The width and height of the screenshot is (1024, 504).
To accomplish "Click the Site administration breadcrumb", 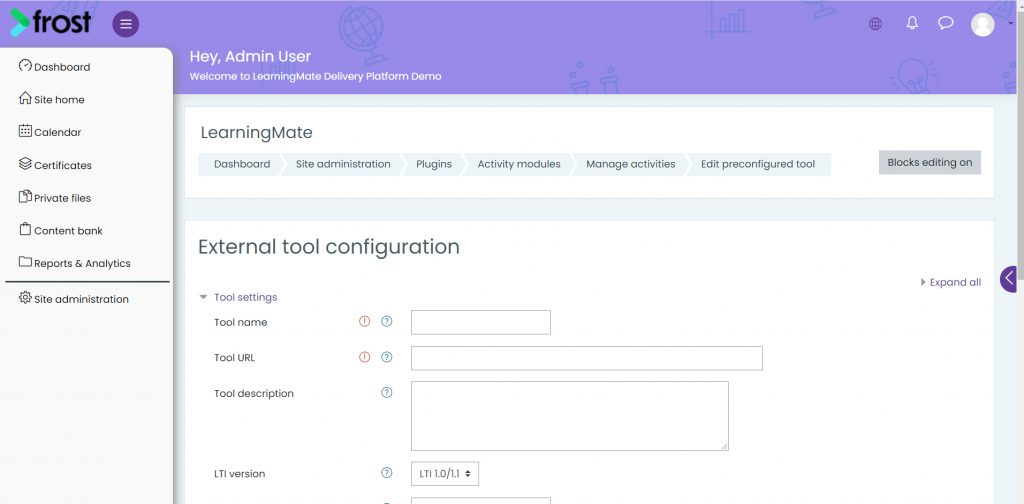I will click(x=343, y=165).
